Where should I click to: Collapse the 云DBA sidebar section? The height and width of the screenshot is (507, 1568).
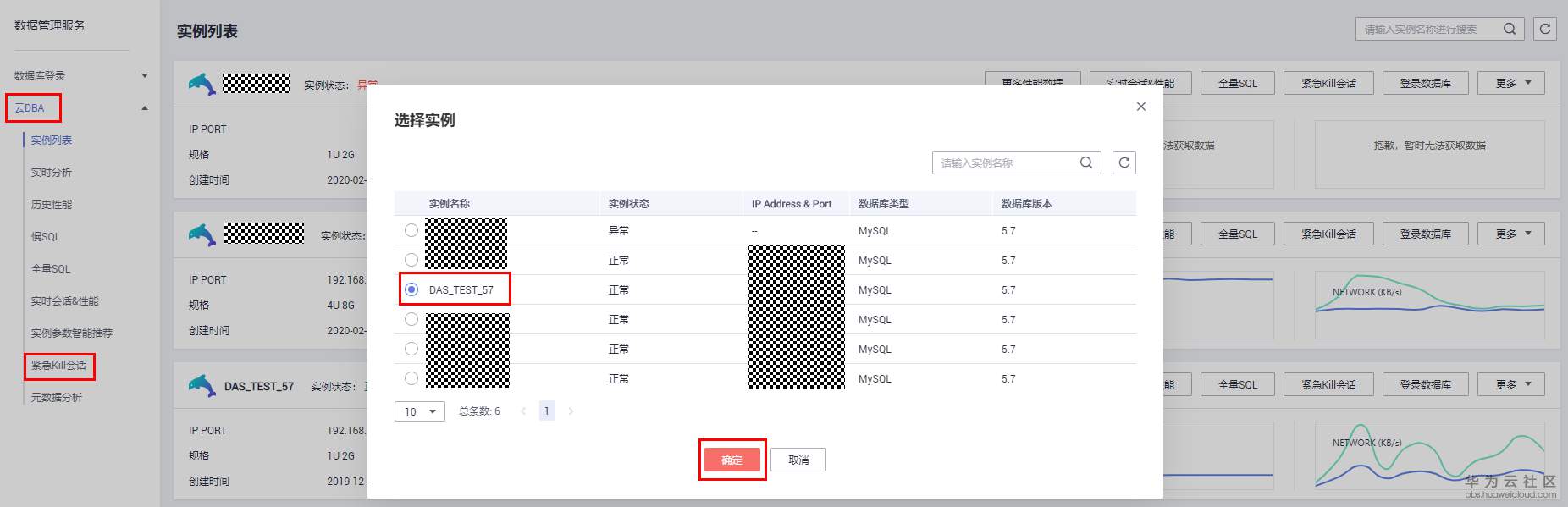coord(145,108)
